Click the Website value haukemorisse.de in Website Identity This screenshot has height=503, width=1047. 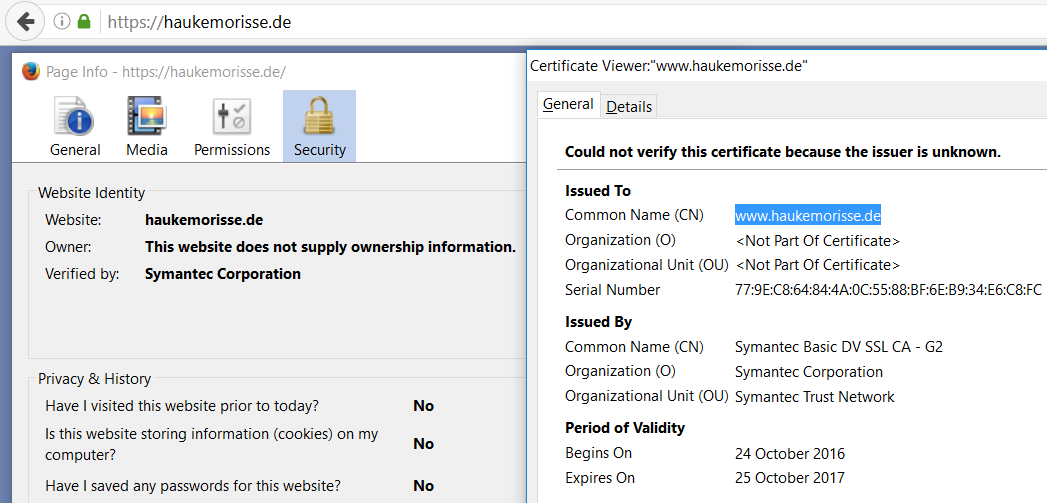(x=204, y=220)
